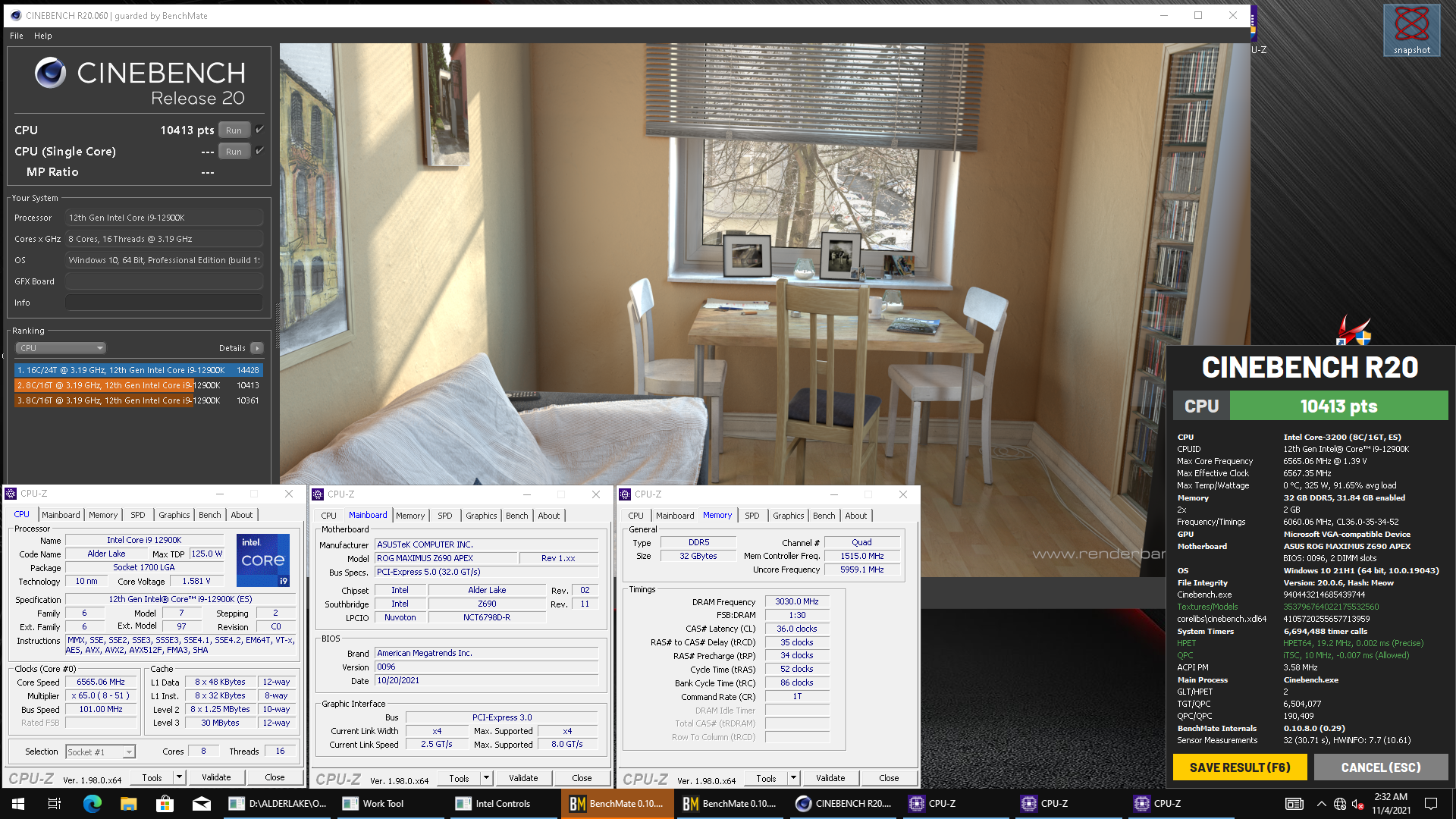Open Tools dropdown arrow in Memory window
The image size is (1456, 819).
[x=793, y=778]
